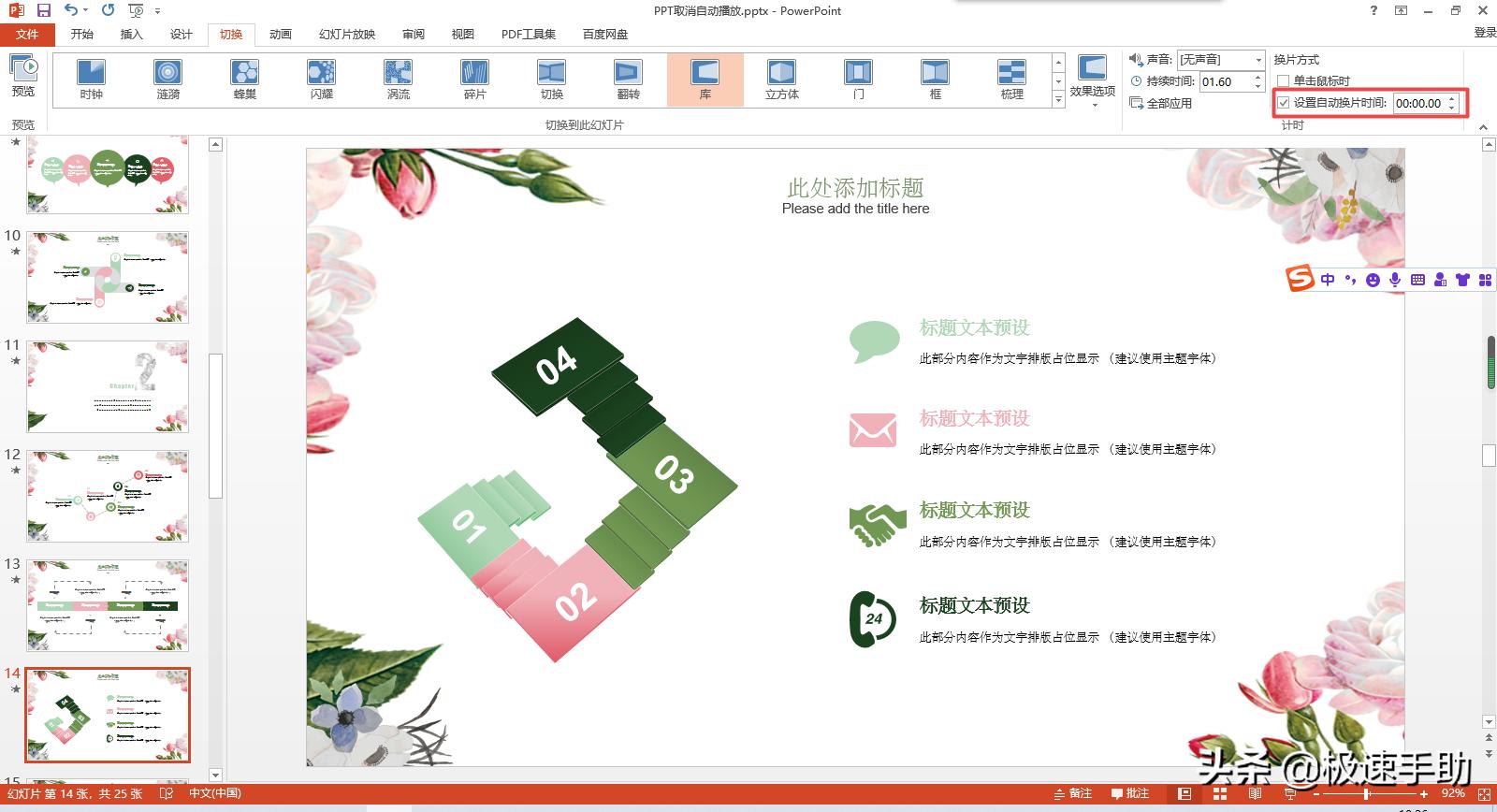This screenshot has height=812, width=1497.
Task: Select the 翻转 (Flip) transition icon
Action: click(628, 80)
